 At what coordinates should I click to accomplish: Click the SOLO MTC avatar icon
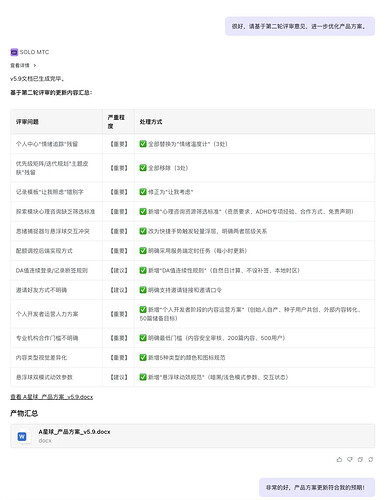[x=14, y=52]
